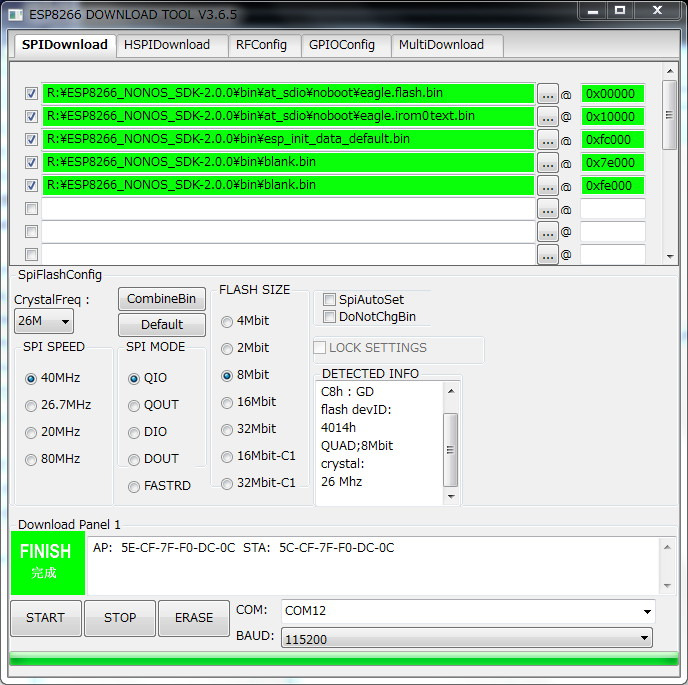Click the file list scroll down arrow
688x685 pixels.
tap(670, 257)
